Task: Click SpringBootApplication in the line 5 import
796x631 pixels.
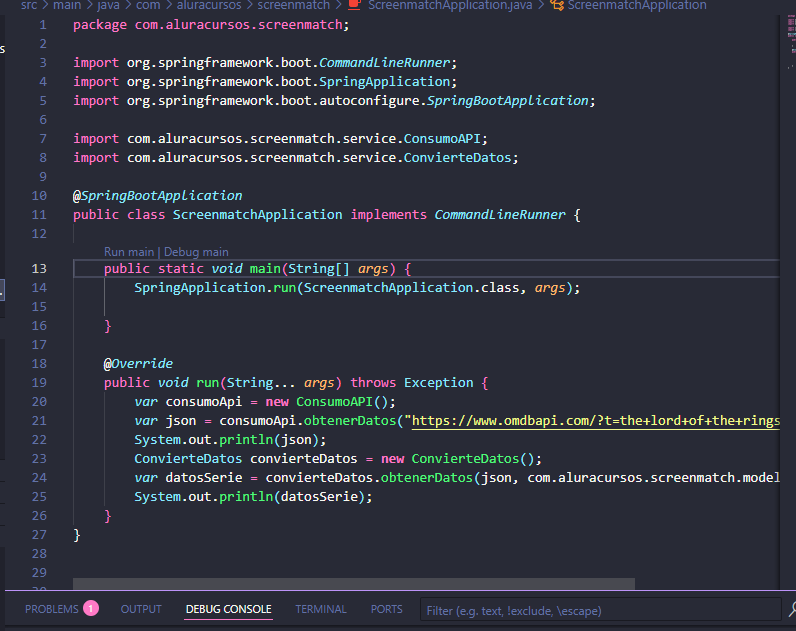Action: (x=507, y=101)
